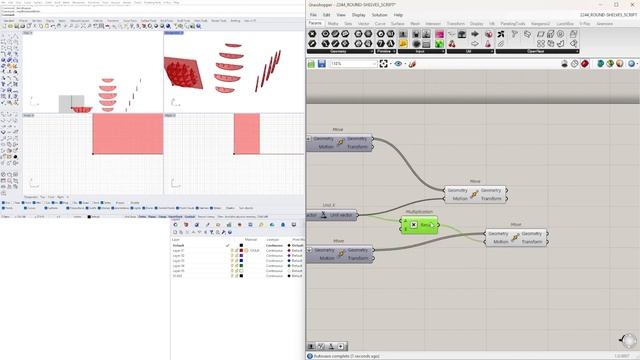Click the clock-shaped icon on the canvas toolbar
The height and width of the screenshot is (360, 640).
(575, 64)
